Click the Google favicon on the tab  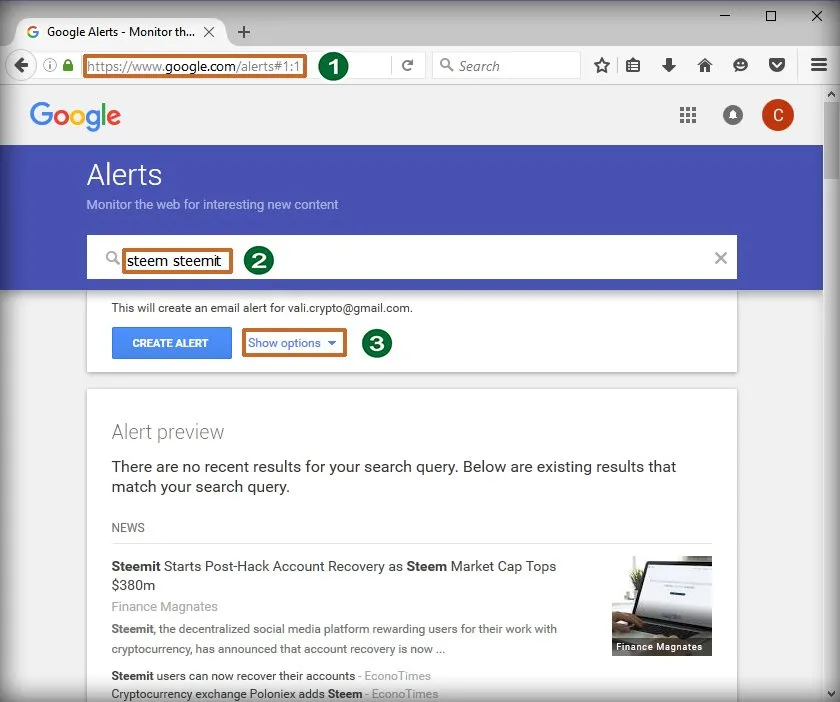(33, 32)
